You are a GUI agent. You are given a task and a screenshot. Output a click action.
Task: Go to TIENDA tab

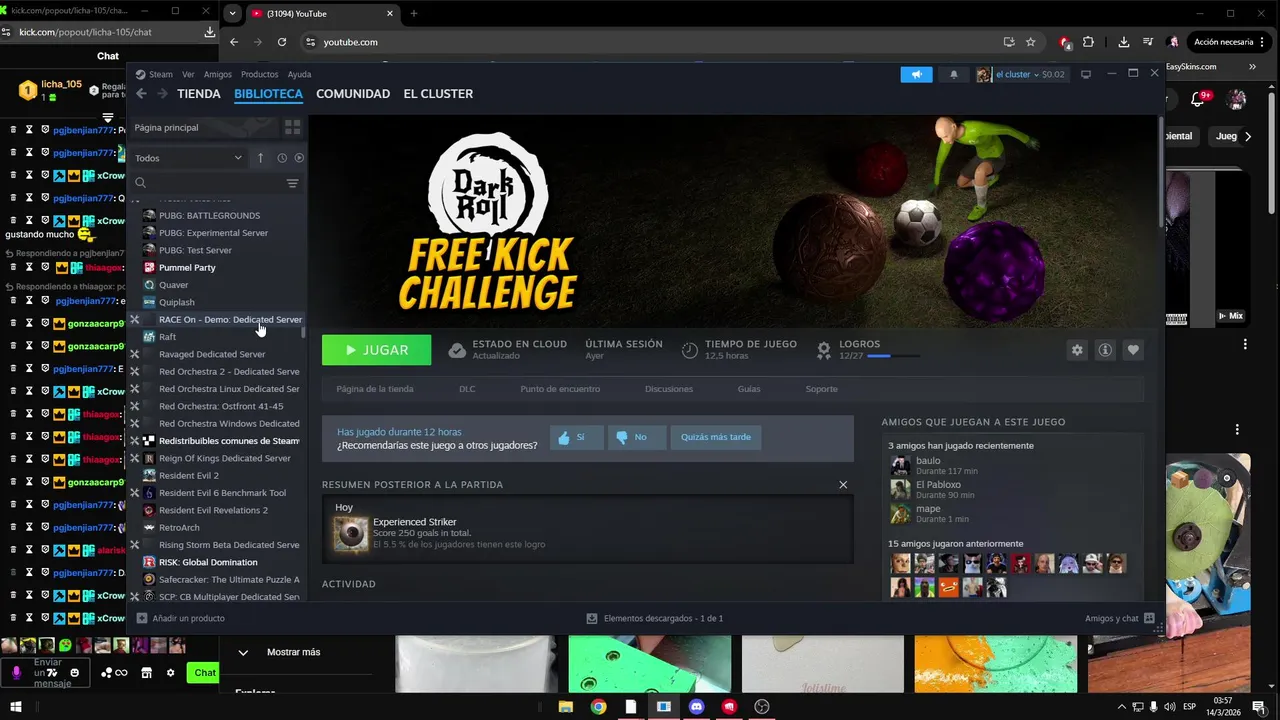pyautogui.click(x=199, y=94)
